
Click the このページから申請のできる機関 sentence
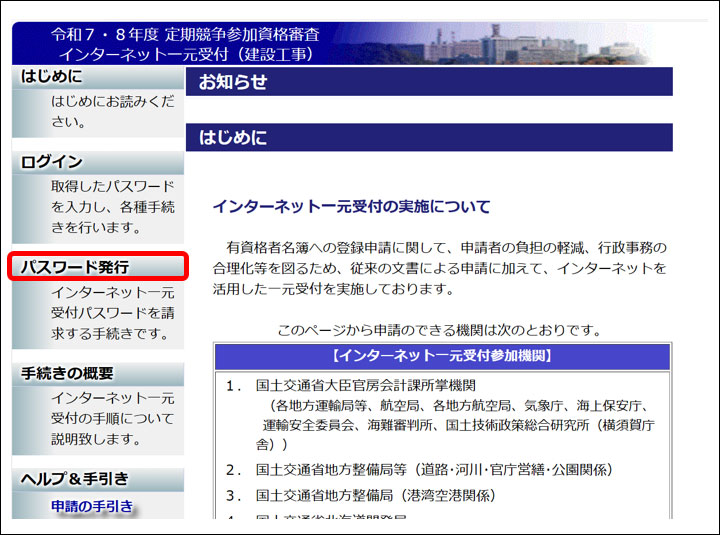439,330
